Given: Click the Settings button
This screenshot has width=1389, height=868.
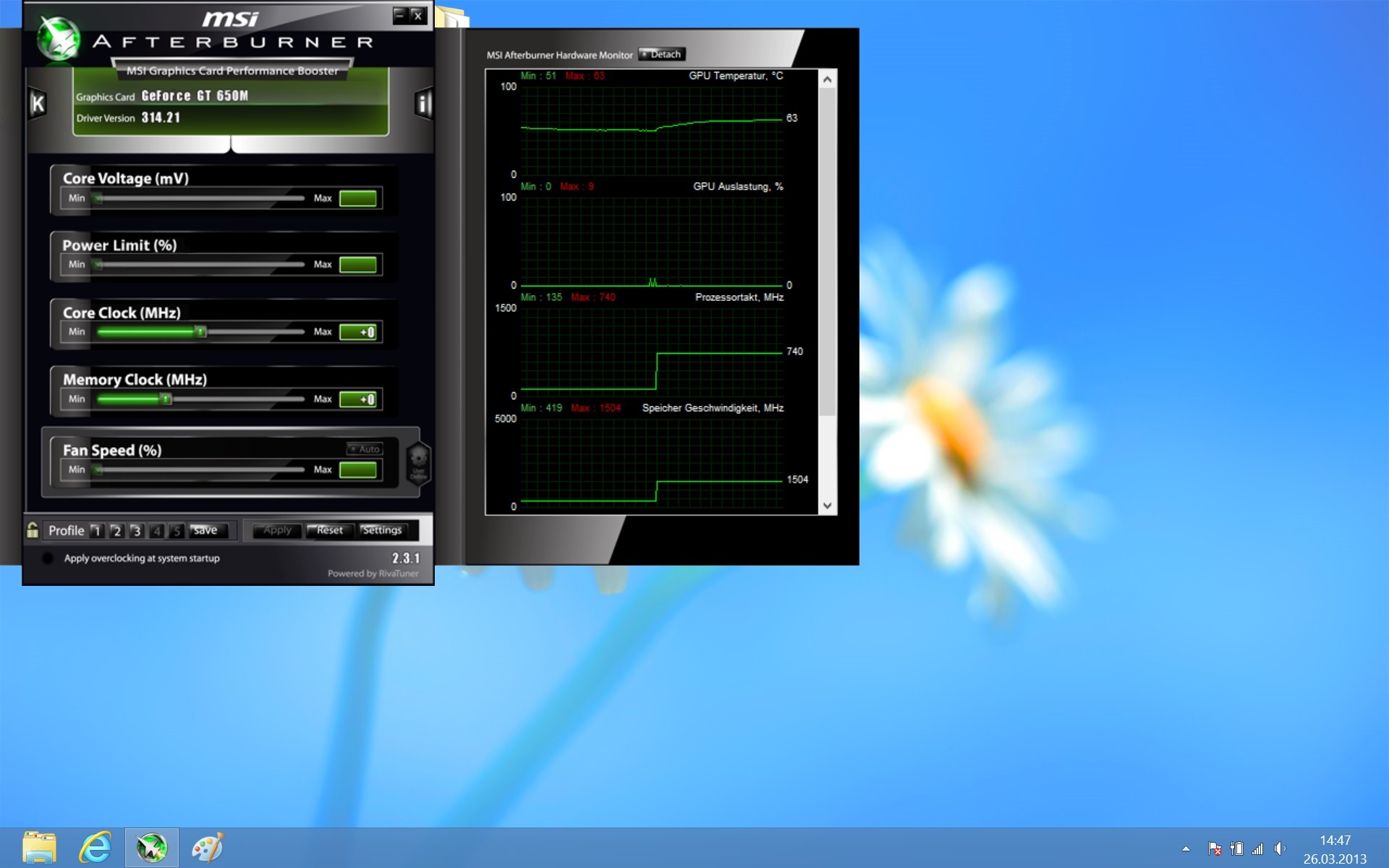Looking at the screenshot, I should [x=382, y=530].
